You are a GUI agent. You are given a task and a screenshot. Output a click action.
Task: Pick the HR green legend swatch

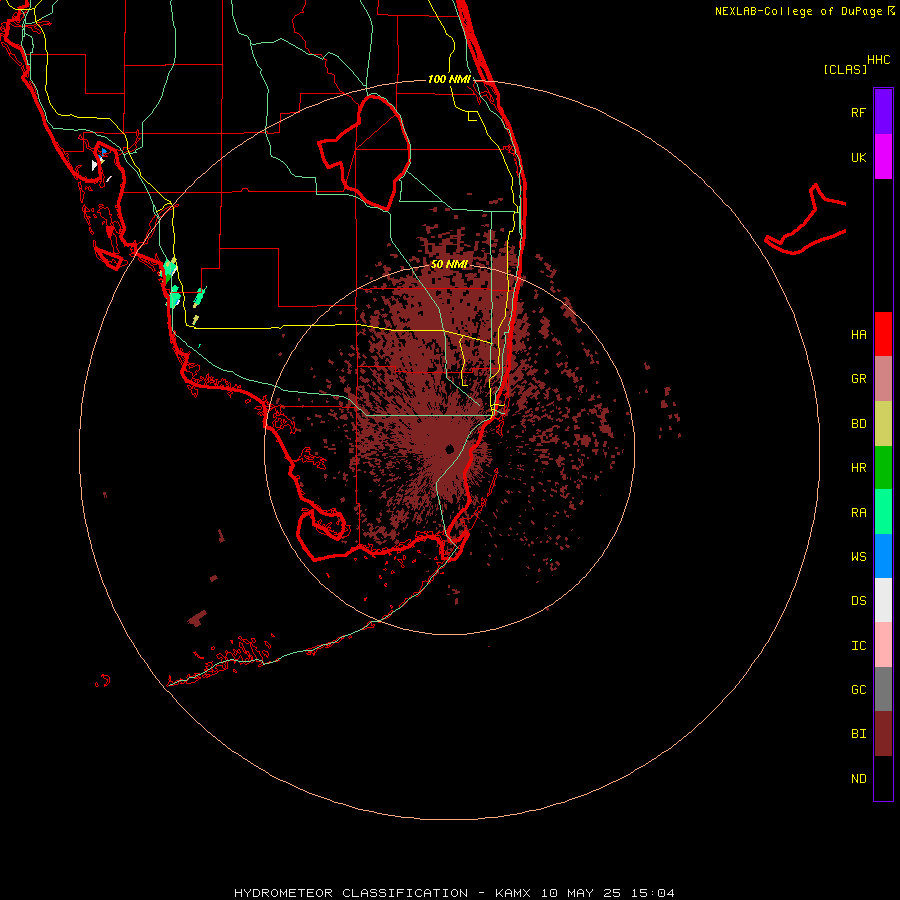pyautogui.click(x=883, y=468)
